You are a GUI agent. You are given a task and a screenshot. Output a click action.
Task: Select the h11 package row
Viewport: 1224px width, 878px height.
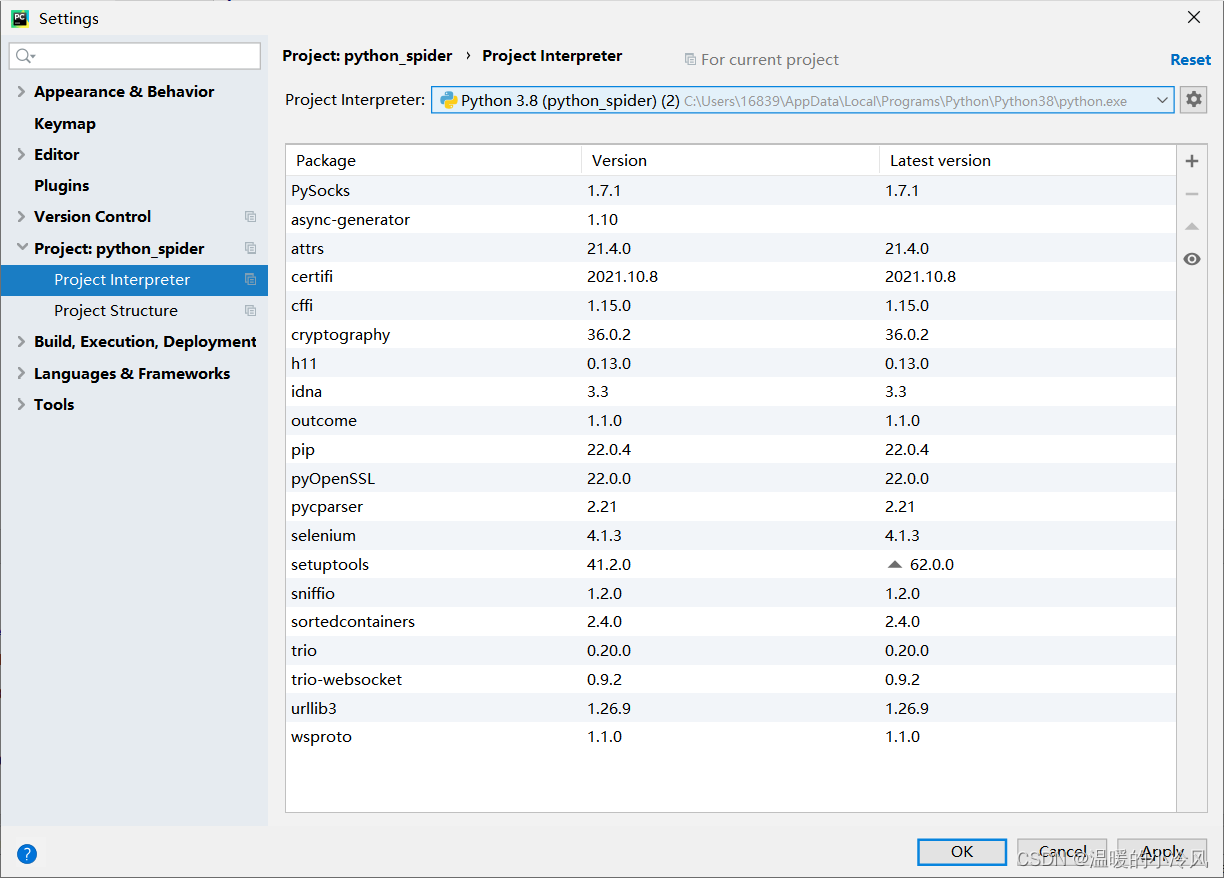coord(731,364)
